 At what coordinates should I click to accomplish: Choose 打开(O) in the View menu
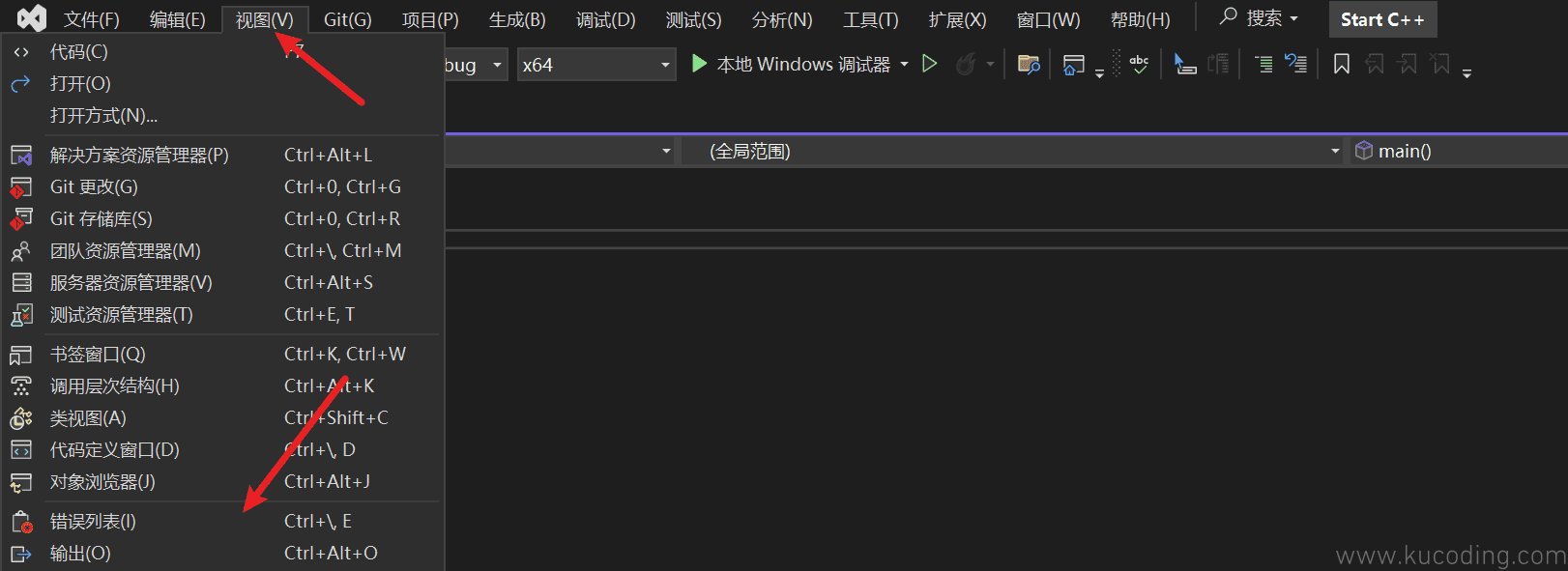click(222, 84)
